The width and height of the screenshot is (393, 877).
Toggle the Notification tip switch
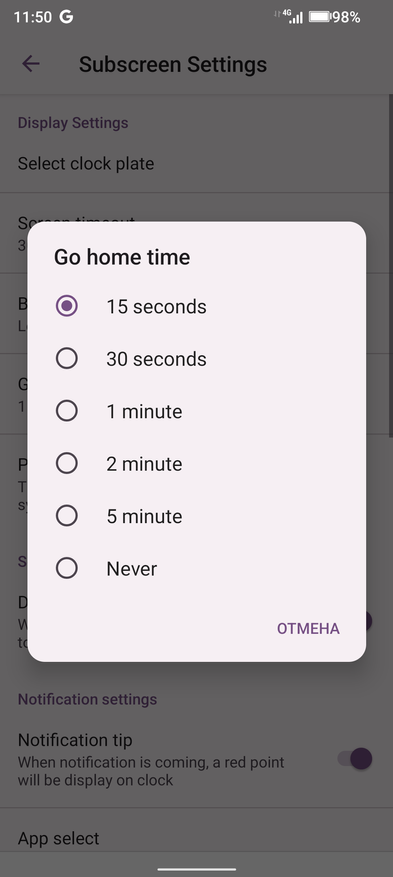pos(355,759)
